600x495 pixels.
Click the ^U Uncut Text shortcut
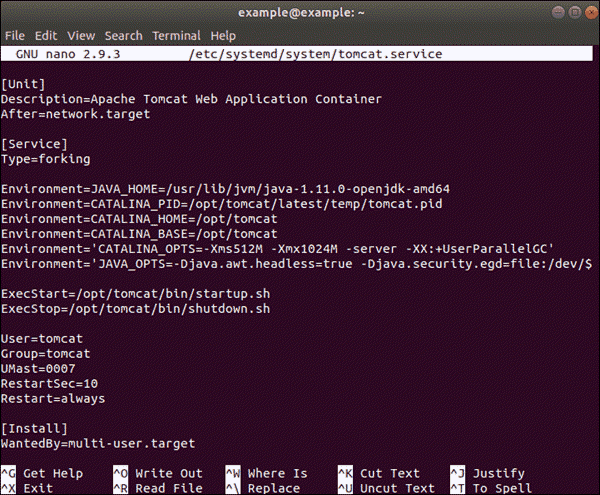[386, 488]
